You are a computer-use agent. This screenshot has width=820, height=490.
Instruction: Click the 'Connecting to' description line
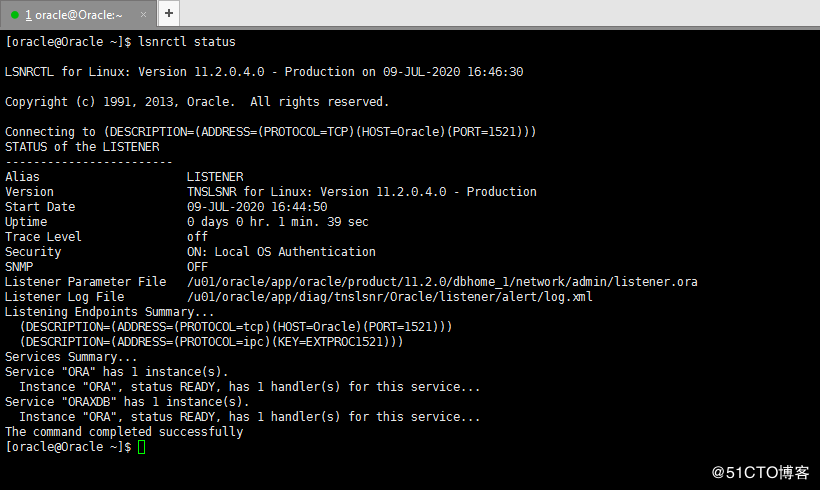click(x=271, y=132)
